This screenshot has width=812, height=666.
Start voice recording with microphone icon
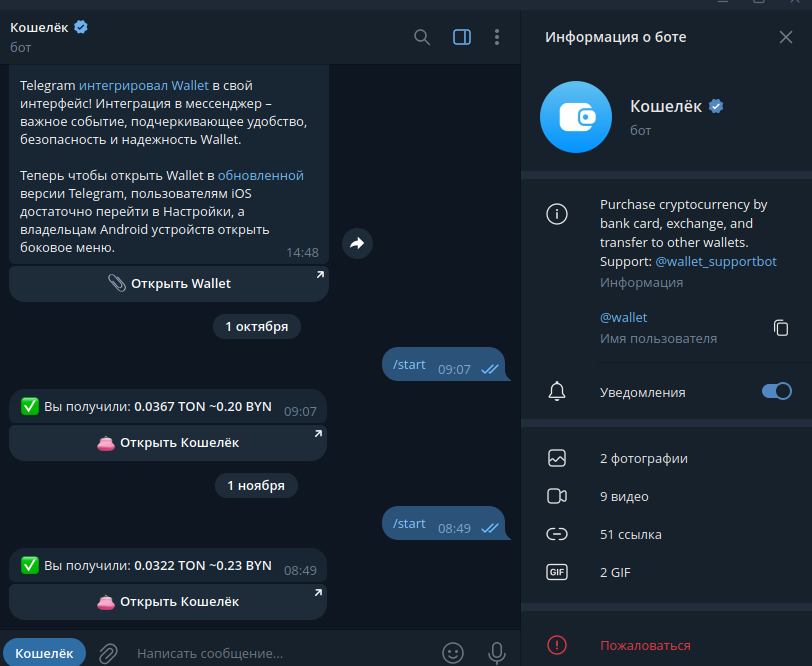coord(497,653)
